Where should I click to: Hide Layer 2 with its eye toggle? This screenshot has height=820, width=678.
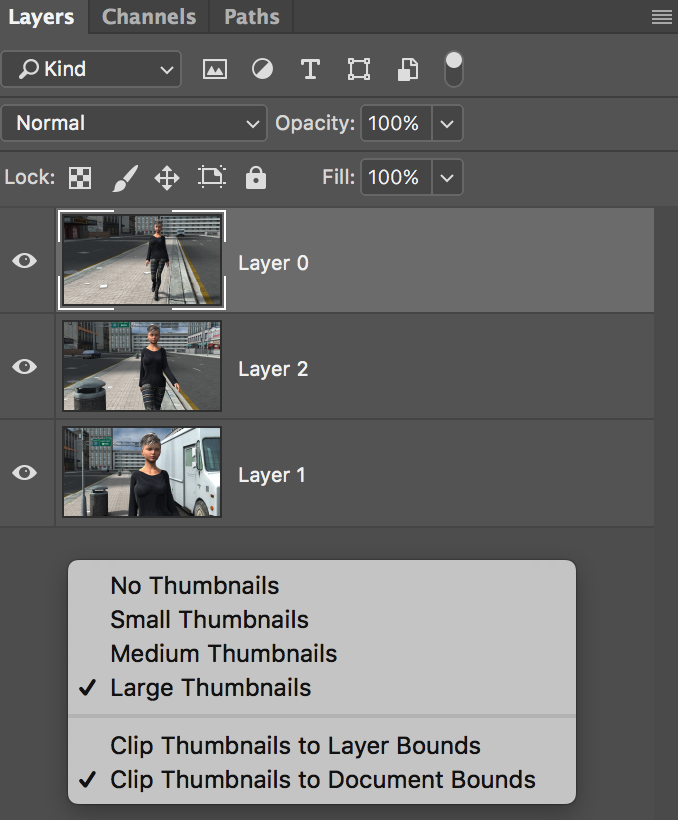click(24, 367)
